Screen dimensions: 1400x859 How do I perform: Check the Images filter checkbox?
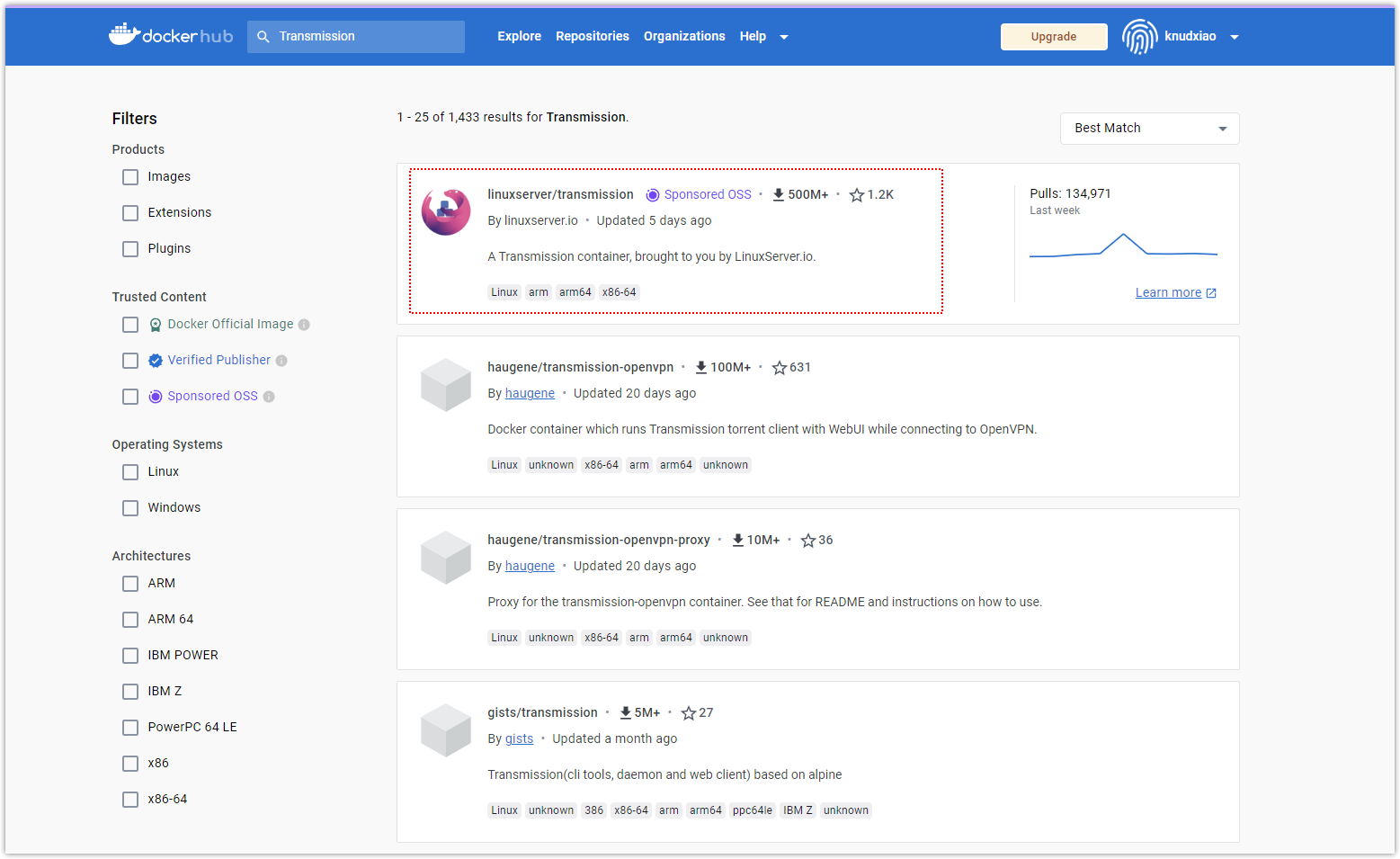(130, 177)
